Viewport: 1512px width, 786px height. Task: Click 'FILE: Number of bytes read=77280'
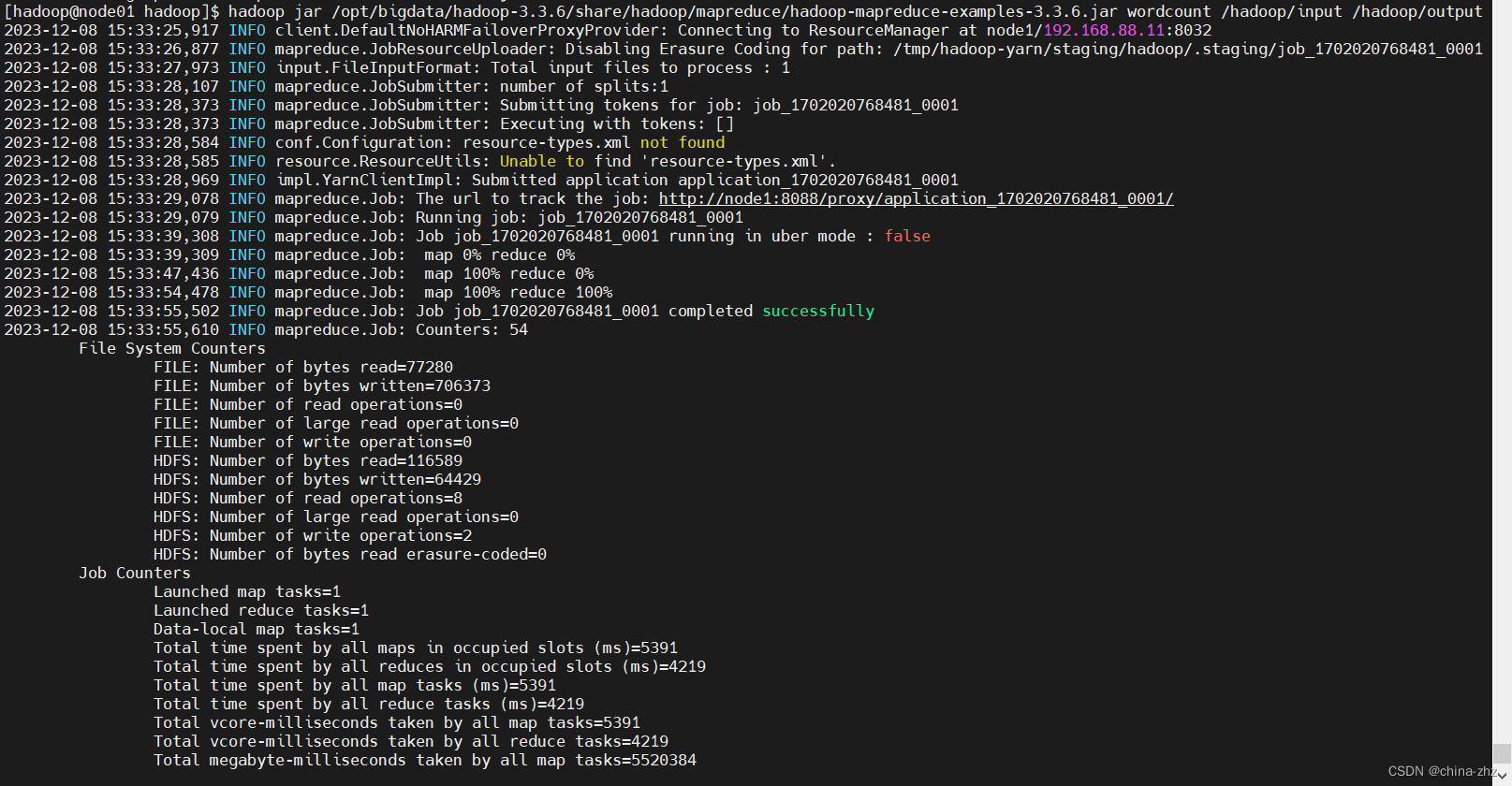[303, 367]
